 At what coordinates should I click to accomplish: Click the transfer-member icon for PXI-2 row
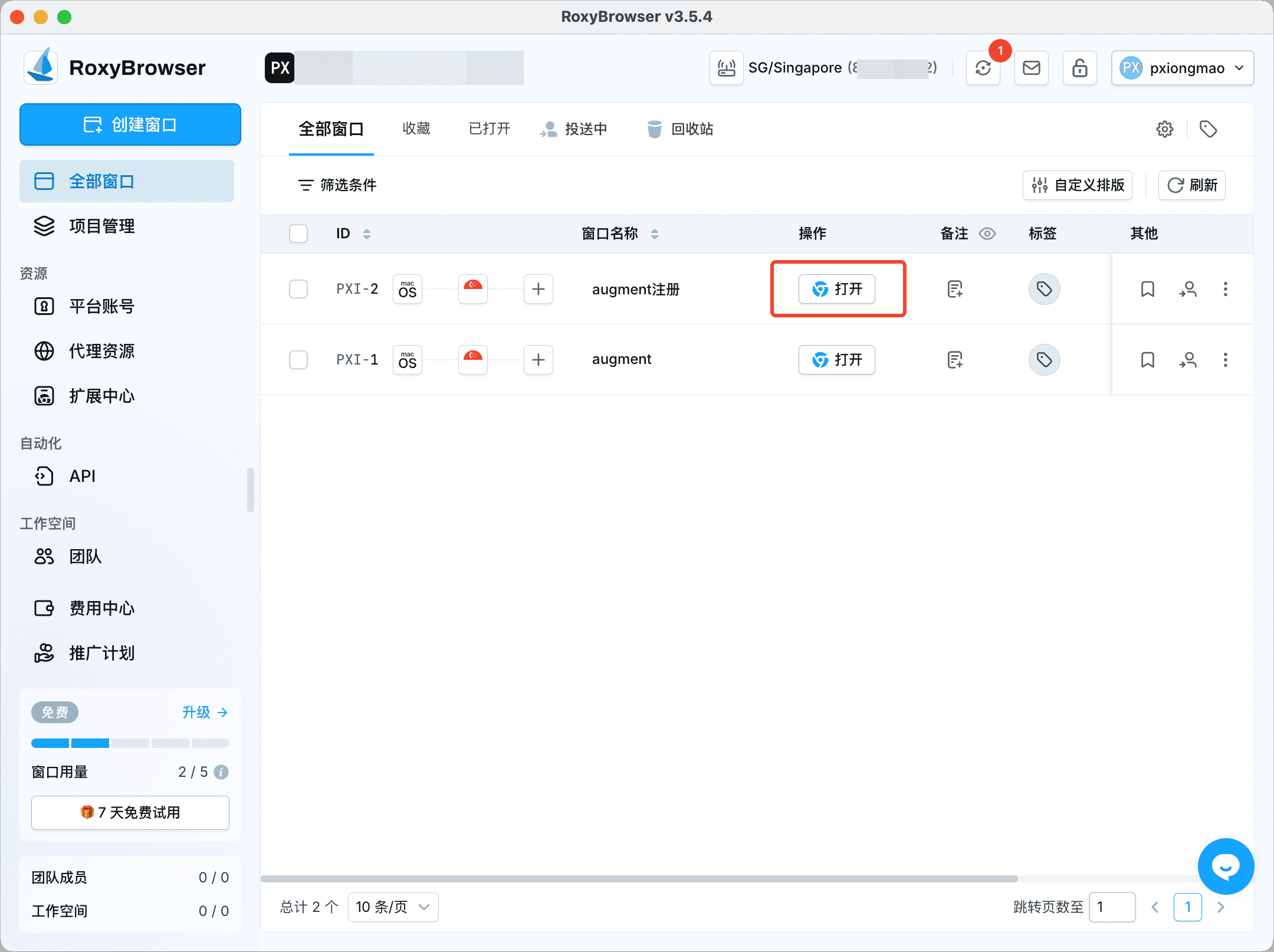coord(1188,289)
